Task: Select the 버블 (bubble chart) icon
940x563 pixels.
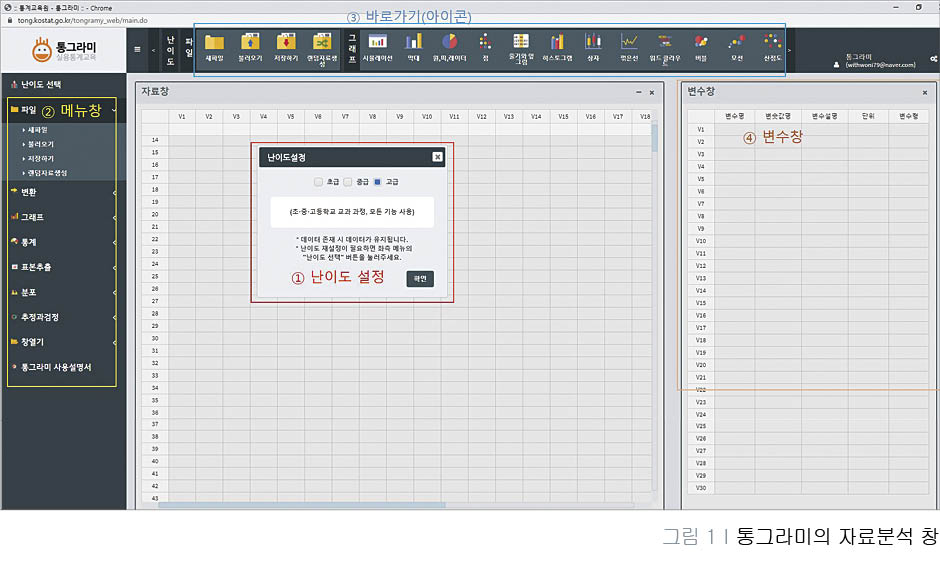Action: pos(701,42)
